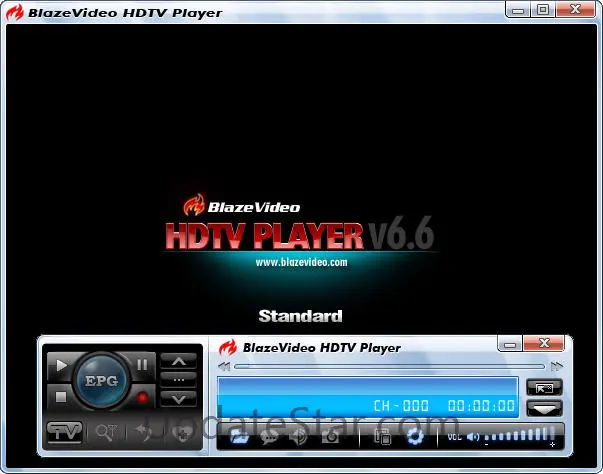The image size is (603, 474).
Task: Set volume on the volume bar meter
Action: [x=519, y=434]
